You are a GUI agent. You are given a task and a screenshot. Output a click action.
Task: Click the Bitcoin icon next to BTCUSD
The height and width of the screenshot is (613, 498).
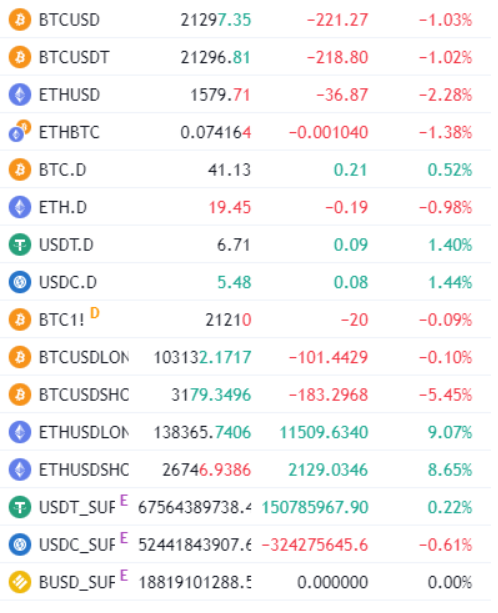(x=20, y=20)
